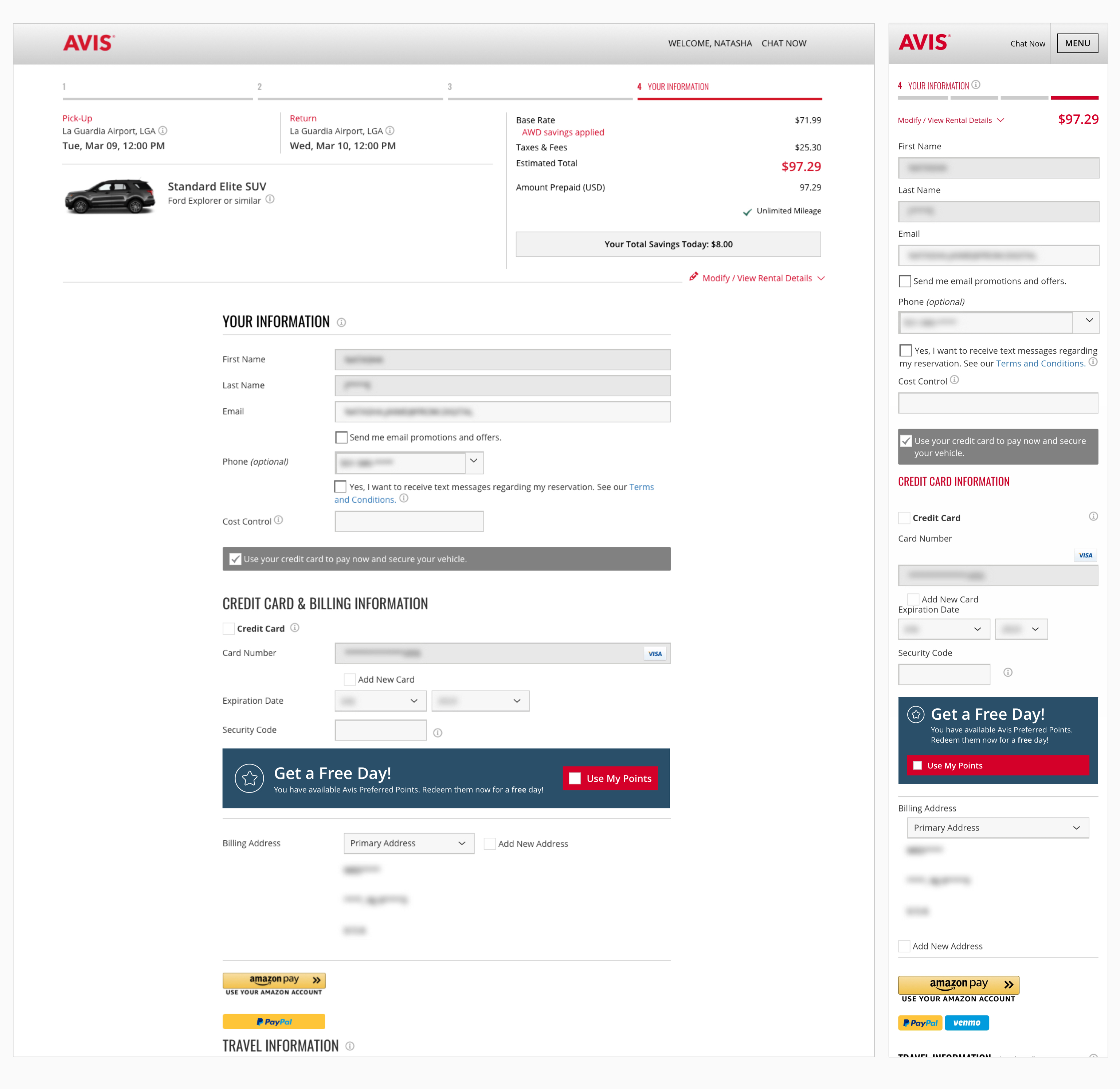Image resolution: width=1120 pixels, height=1089 pixels.
Task: Click info icon beside Ford Explorer or similar
Action: 270,200
